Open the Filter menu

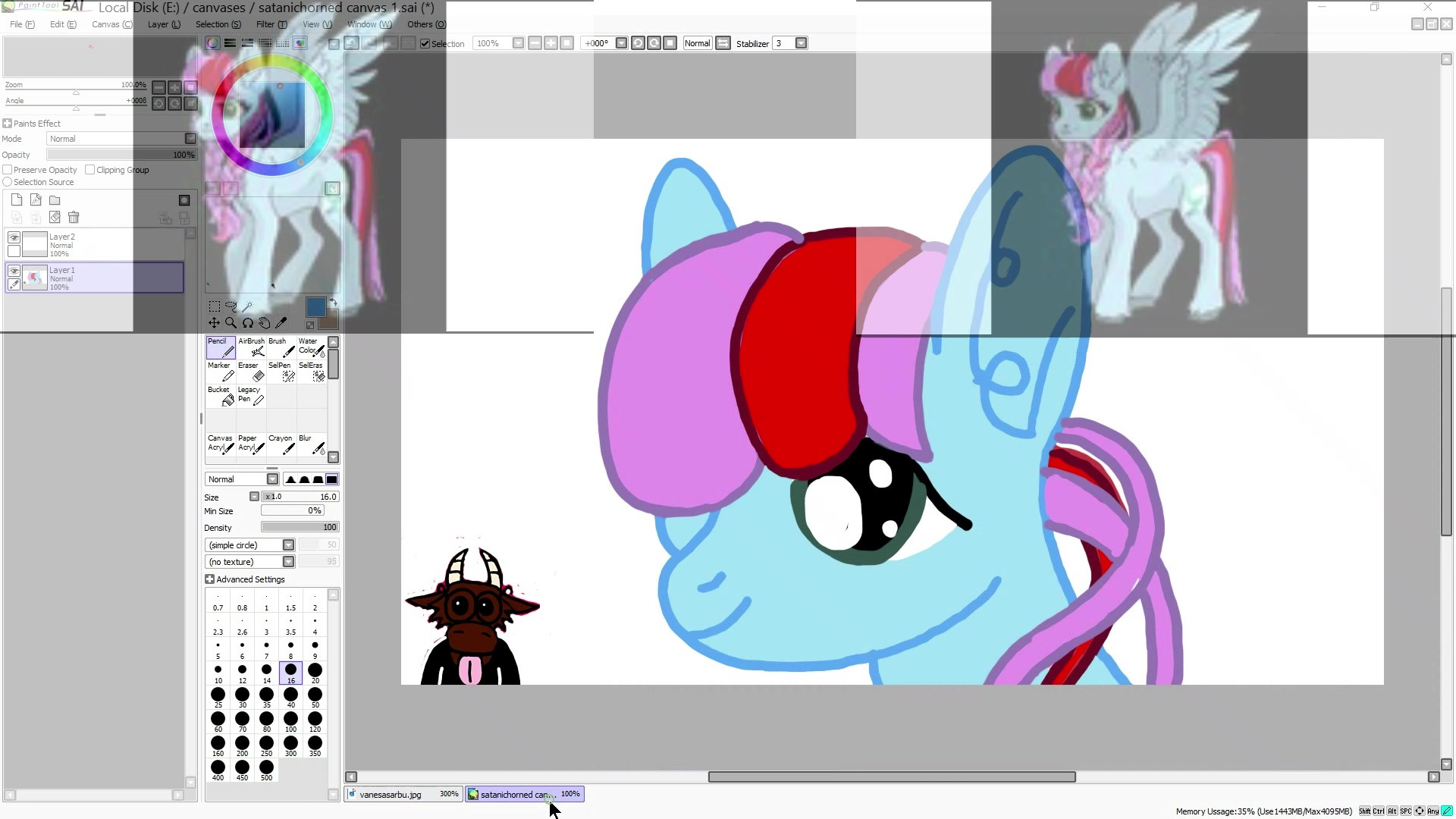point(271,24)
